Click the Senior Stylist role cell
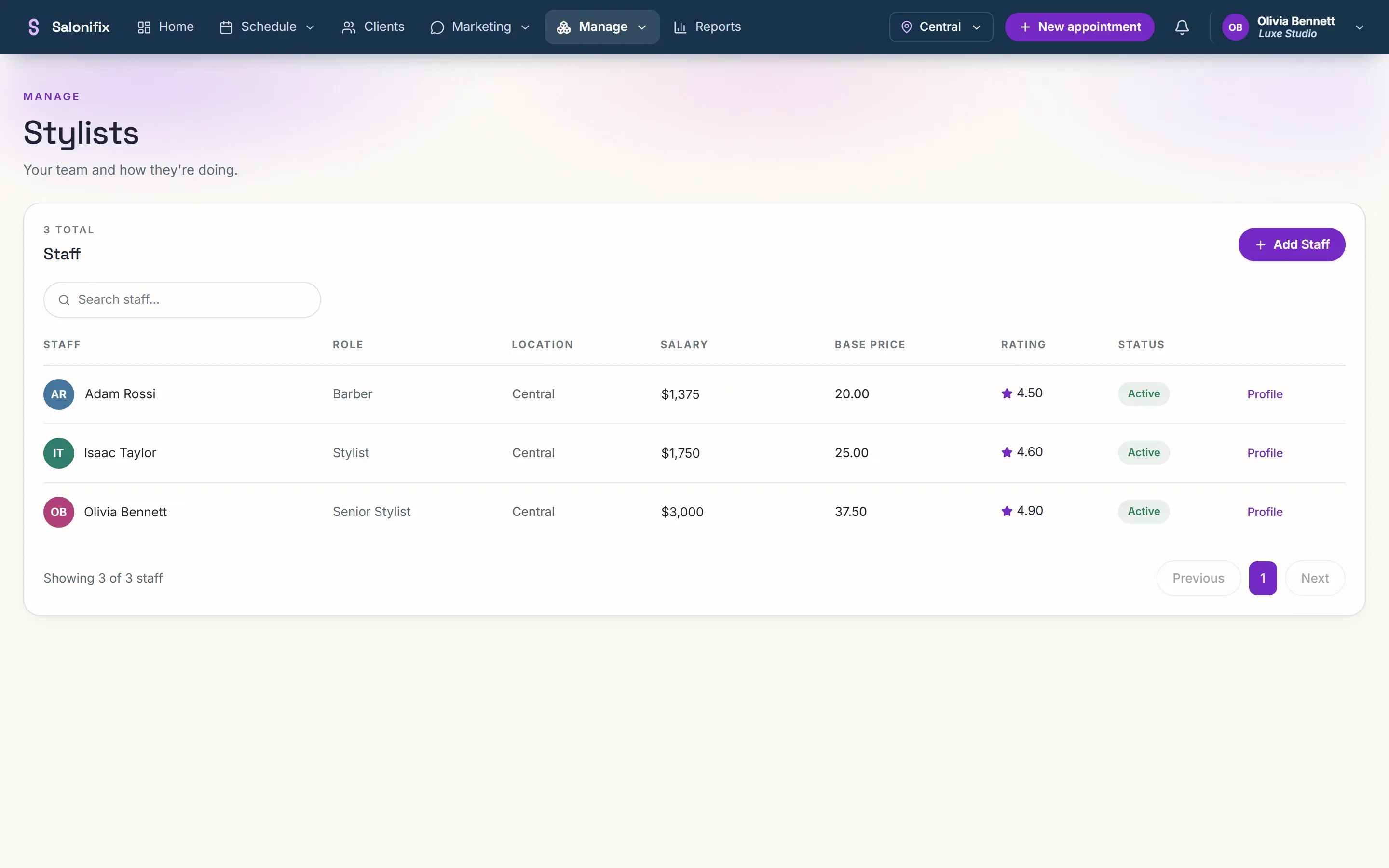The width and height of the screenshot is (1389, 868). (371, 512)
